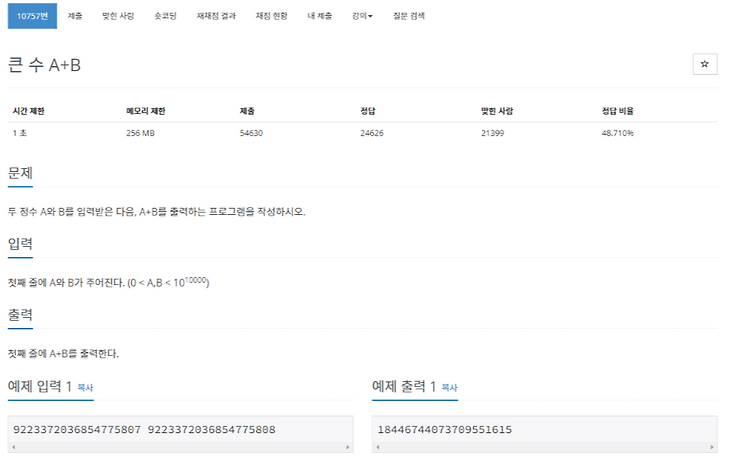
Task: Click the 제출 column header in stats table
Action: (x=247, y=111)
